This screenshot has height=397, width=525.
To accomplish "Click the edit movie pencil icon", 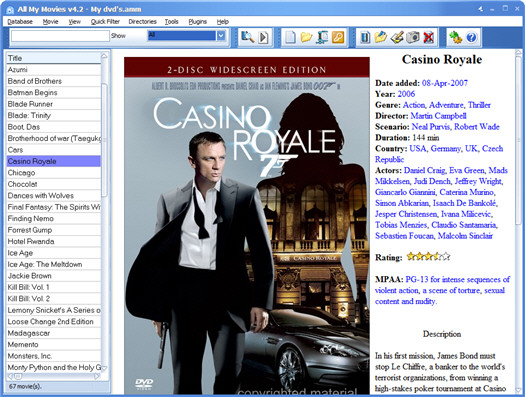I will 397,37.
